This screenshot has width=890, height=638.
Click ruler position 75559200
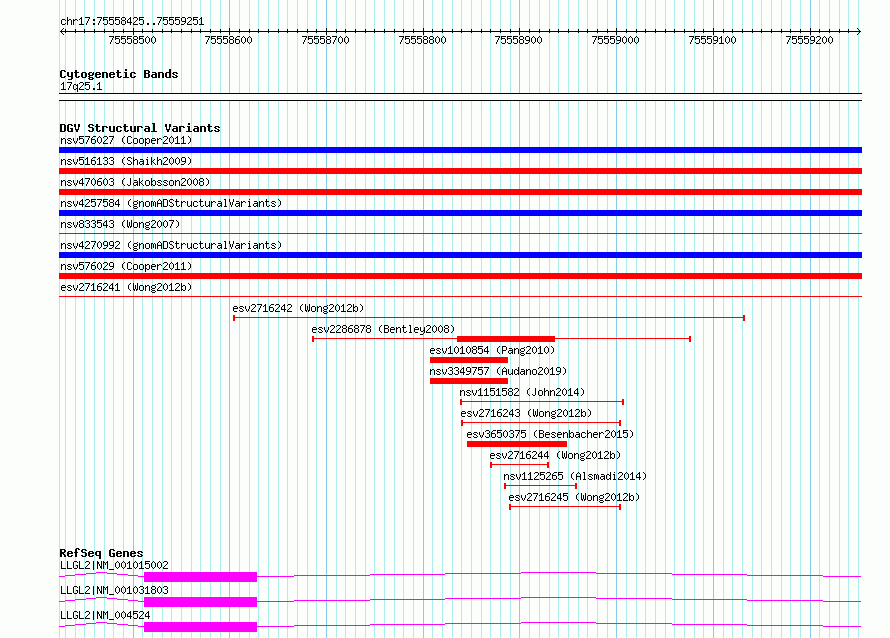(x=809, y=40)
